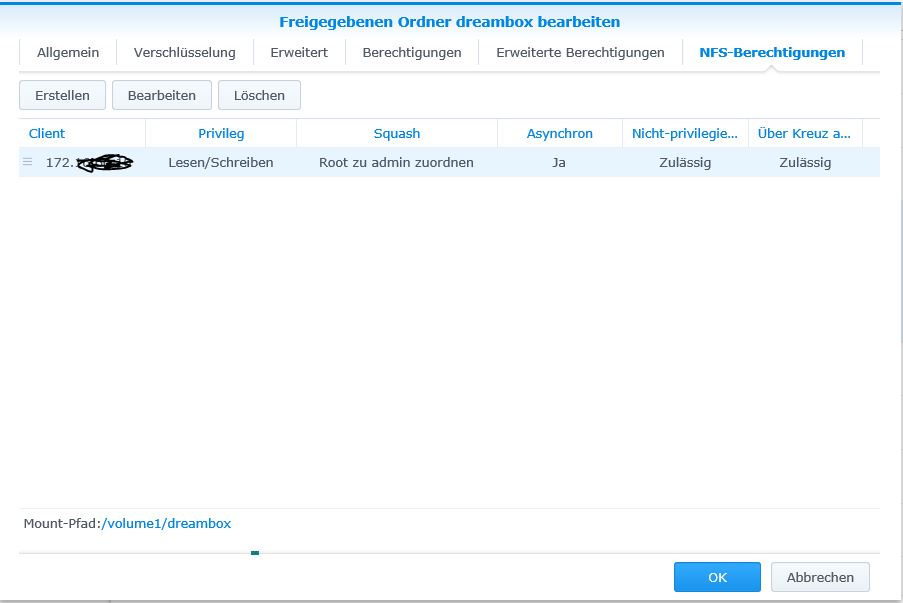The image size is (903, 603).
Task: Click the Nicht-privilegie... column header
Action: (x=685, y=133)
